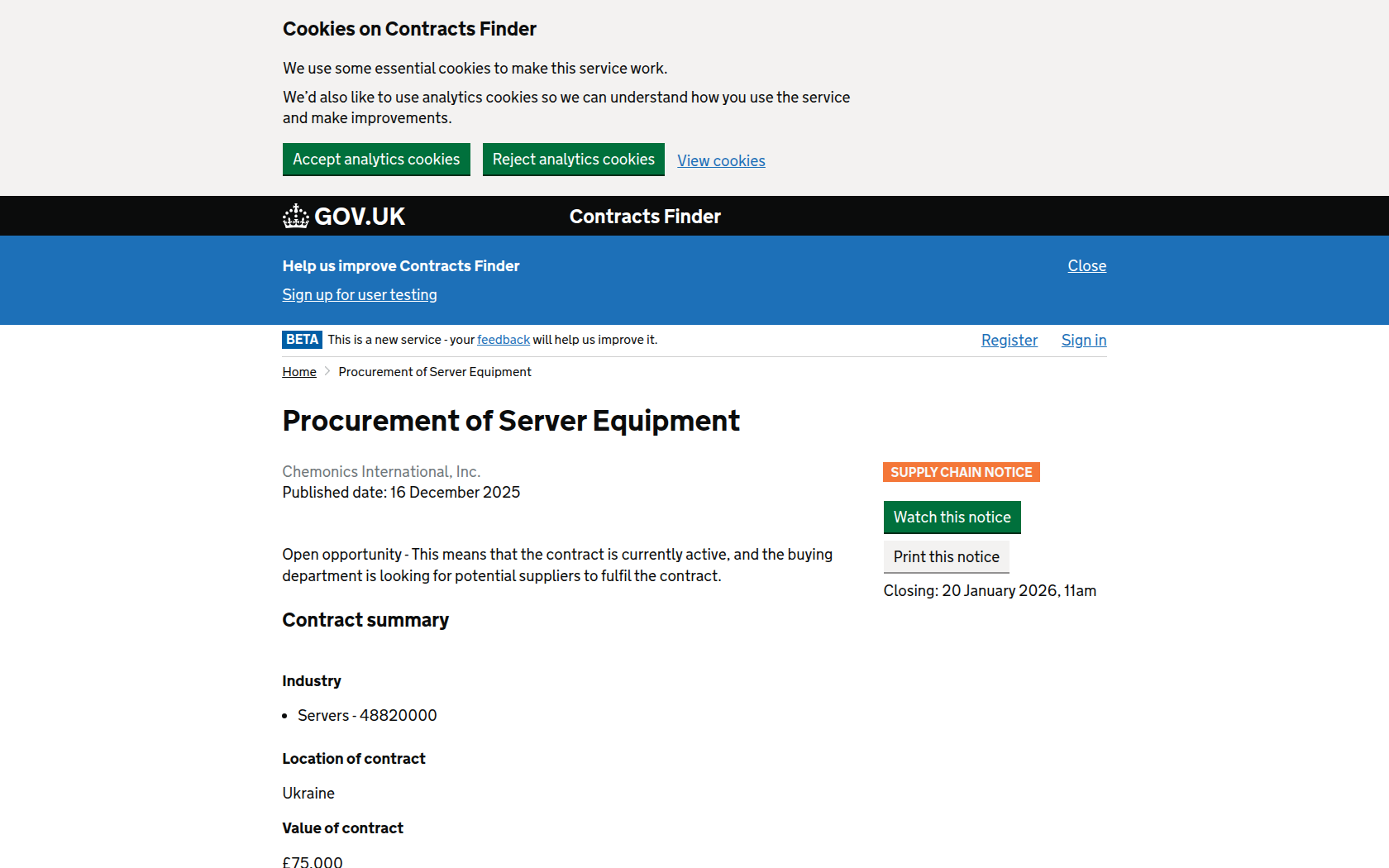1389x868 pixels.
Task: Select Procurement of Server Equipment breadcrumb text
Action: (434, 372)
